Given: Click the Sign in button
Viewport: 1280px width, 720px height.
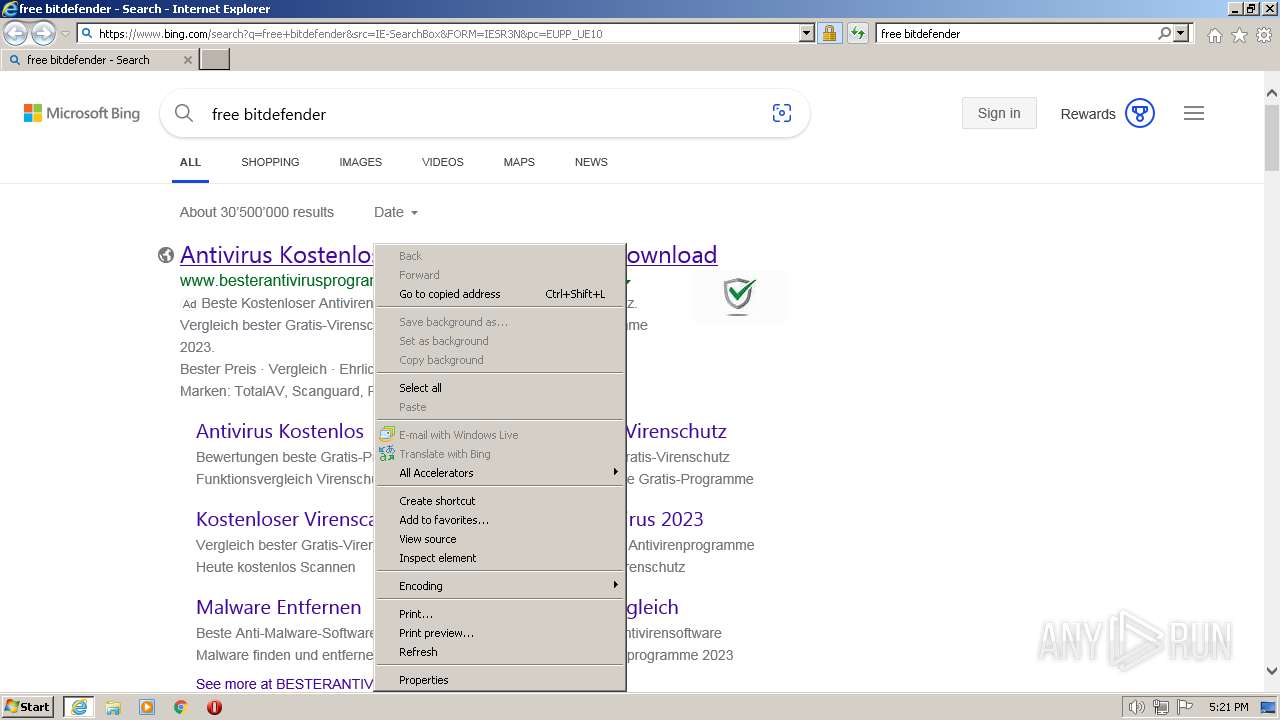Looking at the screenshot, I should click(x=999, y=113).
